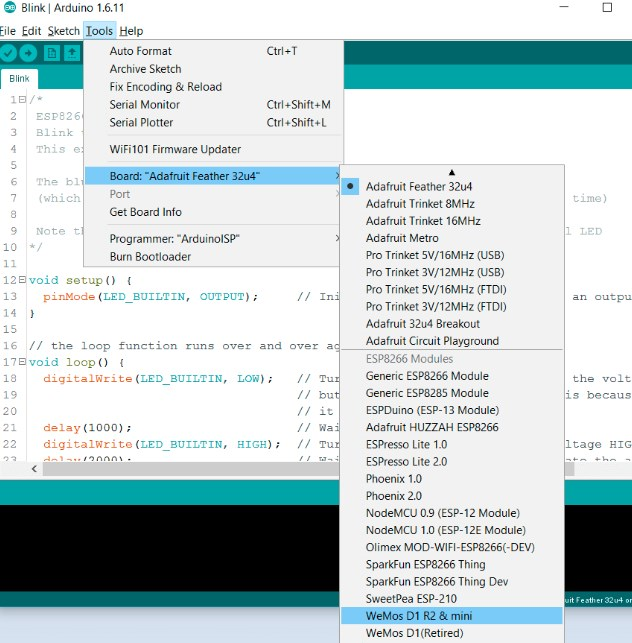Choose Archive Sketch

[x=214, y=69]
